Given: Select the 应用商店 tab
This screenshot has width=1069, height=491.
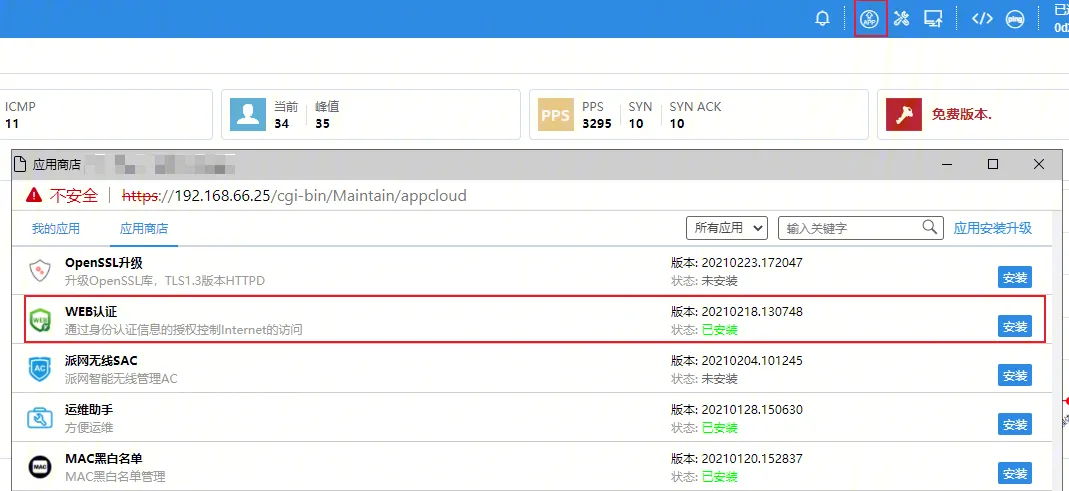Looking at the screenshot, I should [144, 229].
